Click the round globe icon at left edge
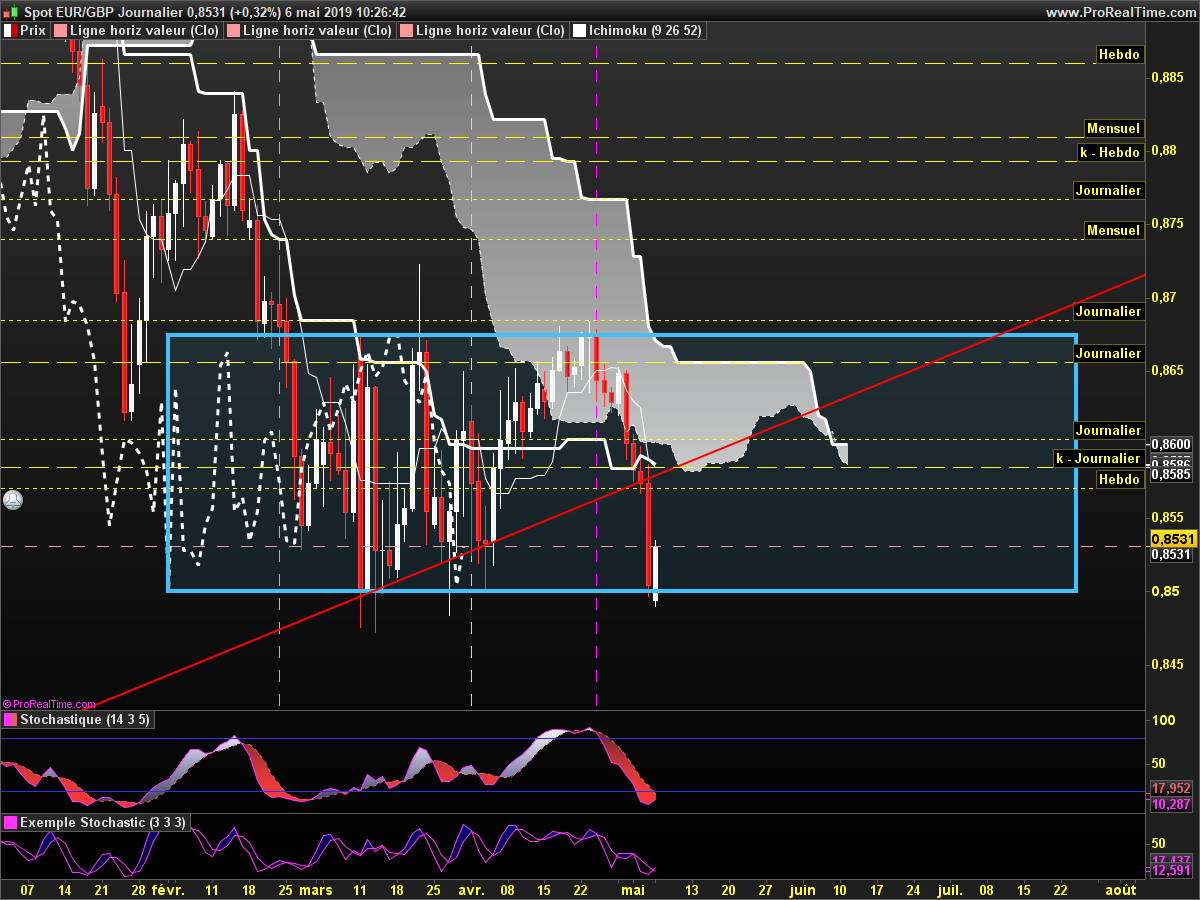The height and width of the screenshot is (900, 1200). [12, 499]
